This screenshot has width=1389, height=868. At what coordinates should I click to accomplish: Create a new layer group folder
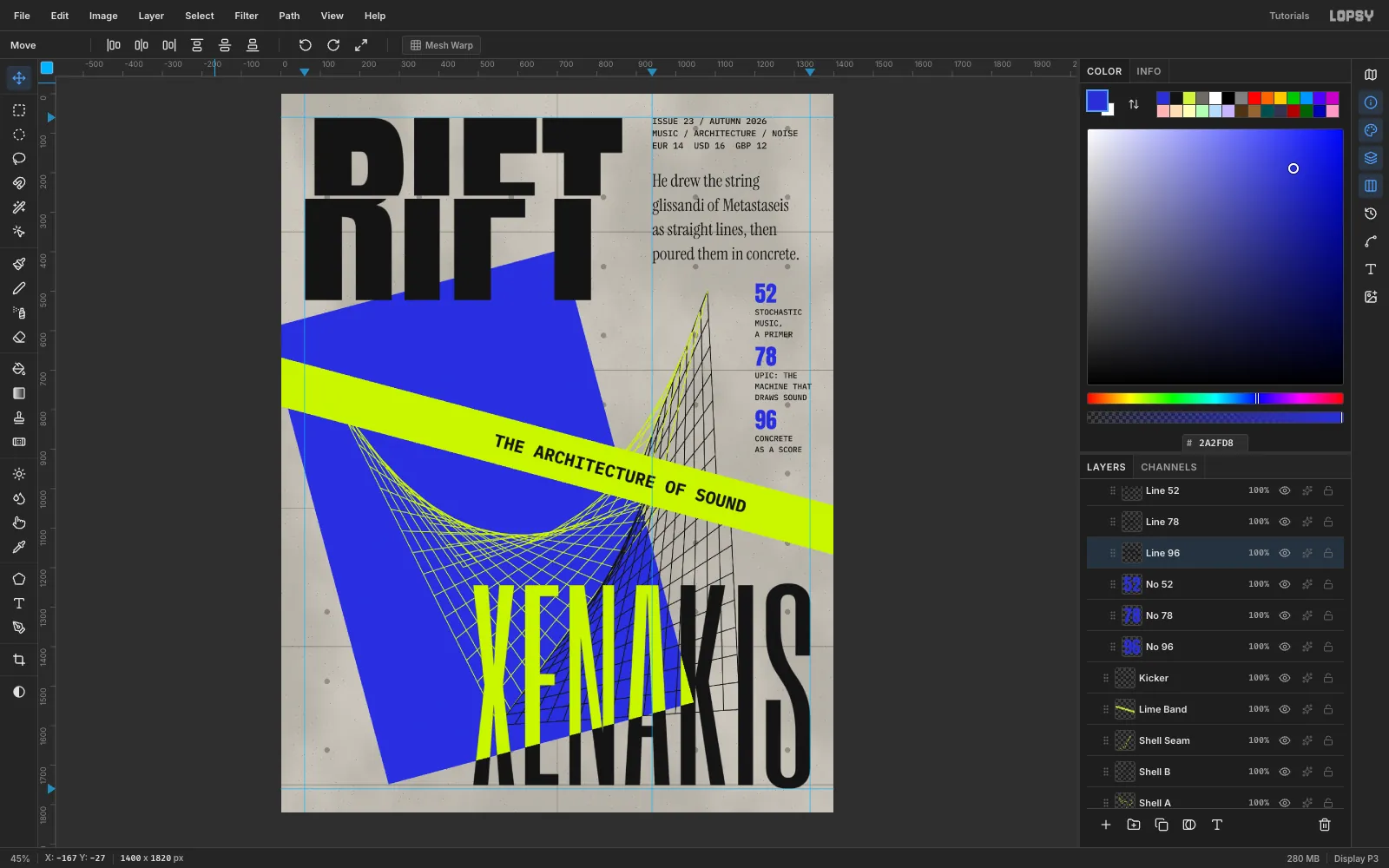[1134, 825]
